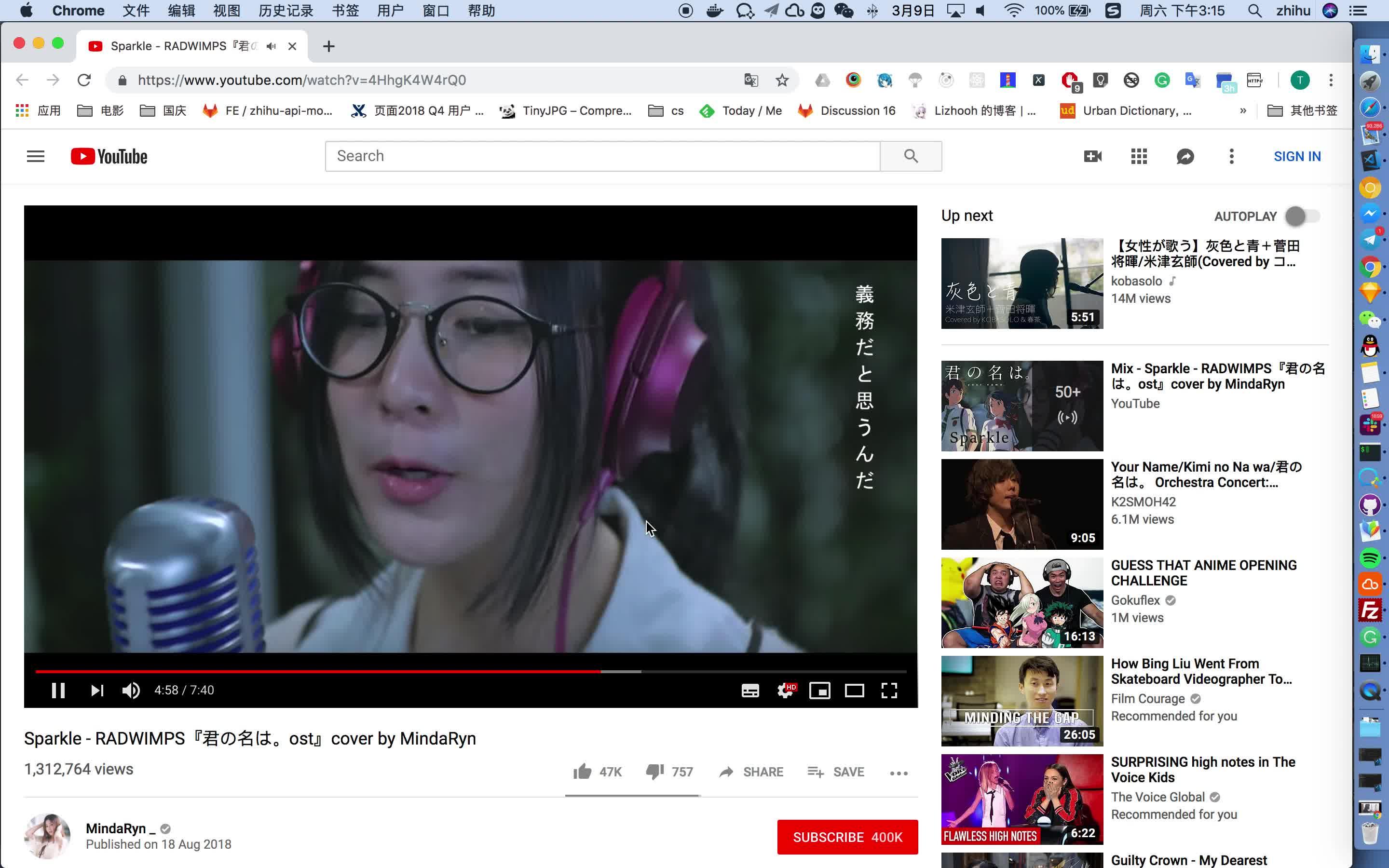The height and width of the screenshot is (868, 1389).
Task: Click the SHARE button
Action: point(751,772)
